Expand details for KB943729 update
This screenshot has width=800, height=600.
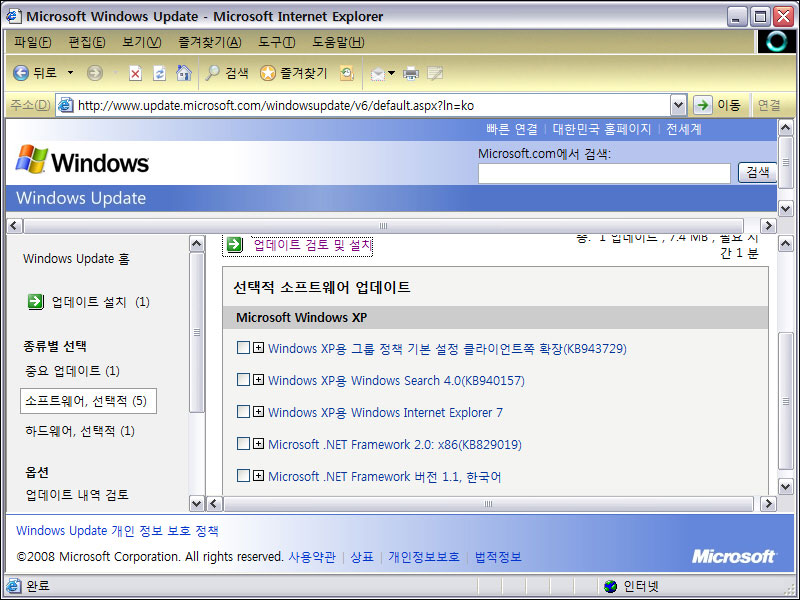pyautogui.click(x=259, y=348)
